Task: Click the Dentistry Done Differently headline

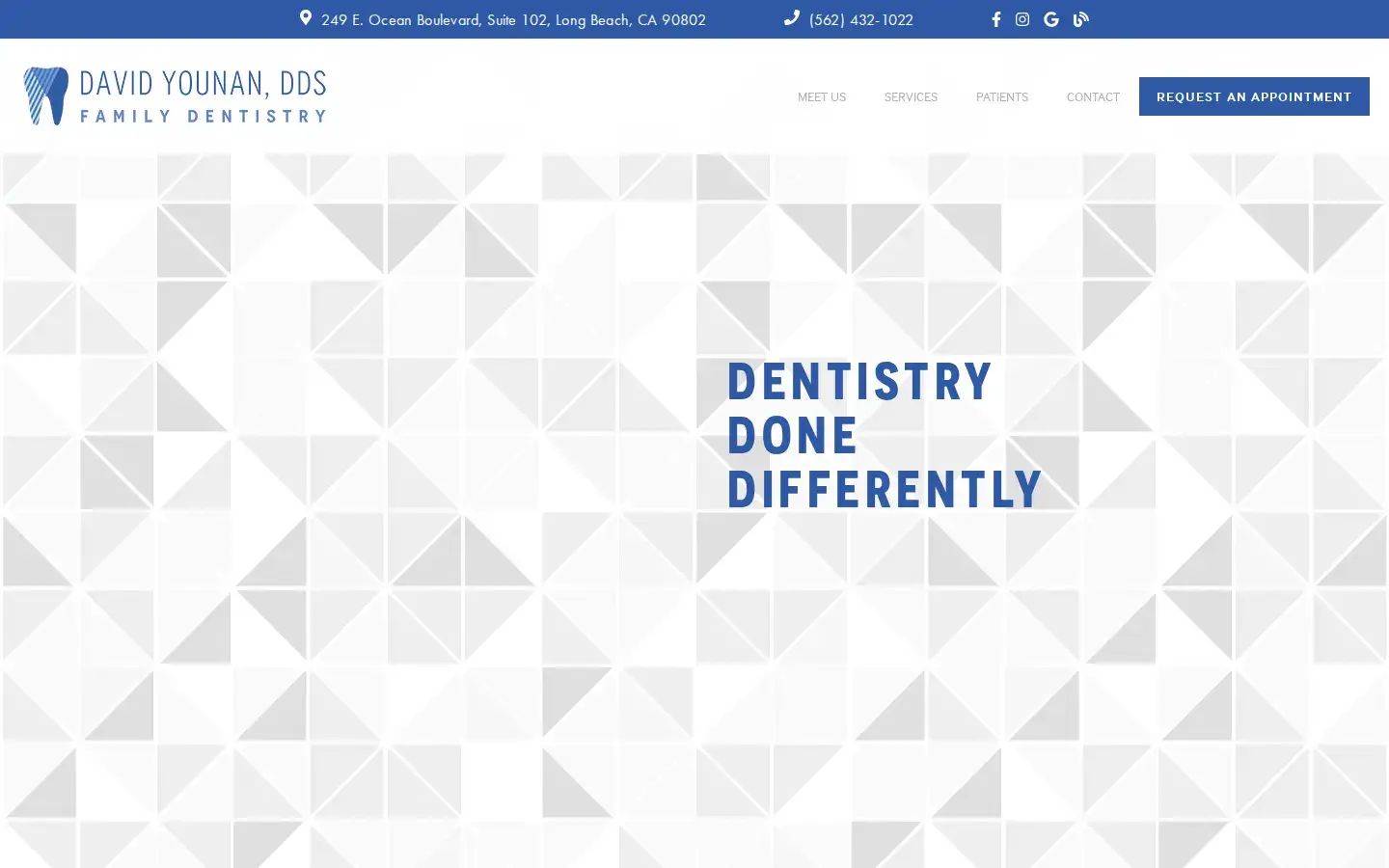Action: pos(885,435)
